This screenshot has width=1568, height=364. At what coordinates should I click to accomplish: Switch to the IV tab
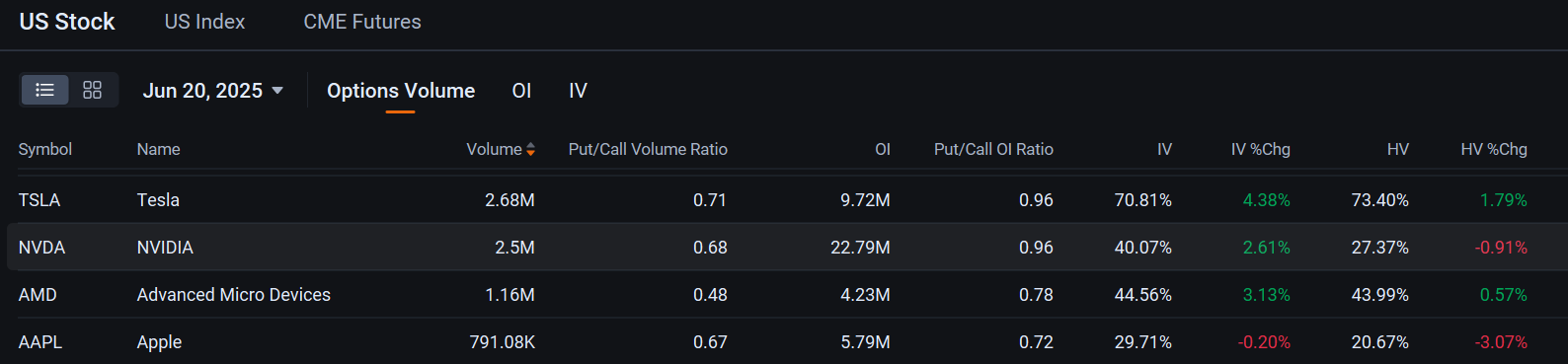(x=578, y=91)
